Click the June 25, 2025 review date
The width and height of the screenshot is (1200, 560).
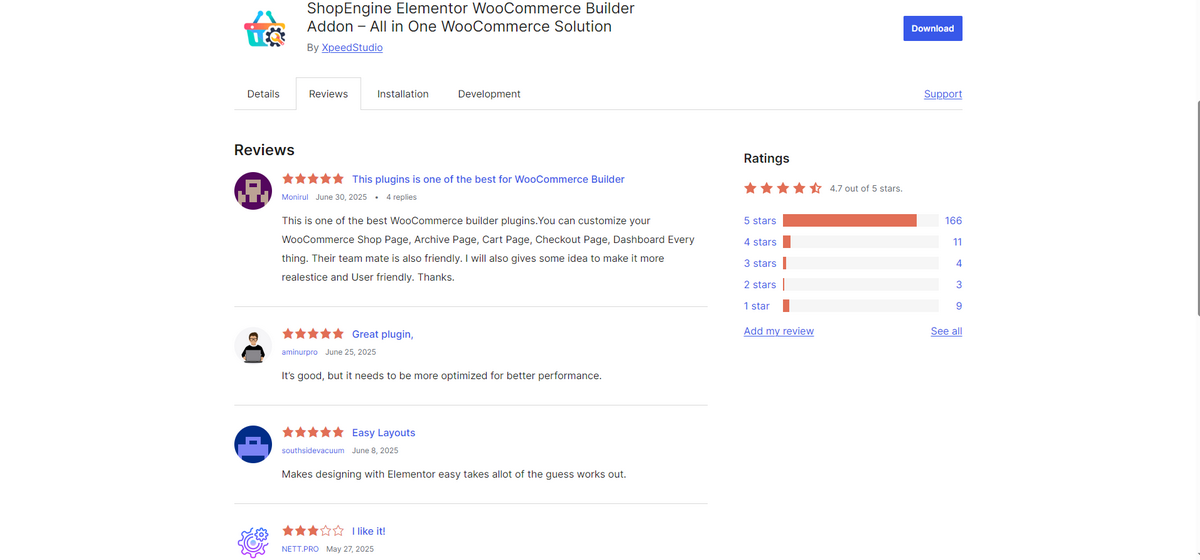(350, 352)
